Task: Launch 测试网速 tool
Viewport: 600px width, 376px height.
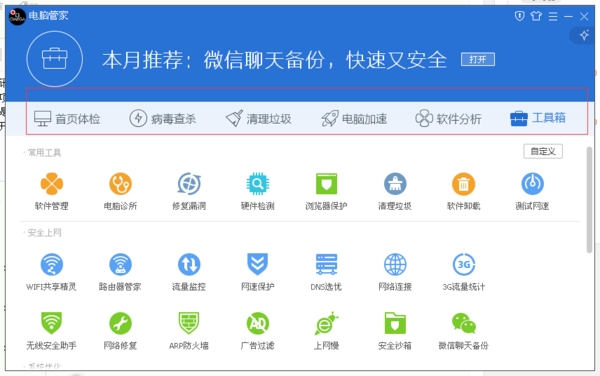Action: (532, 191)
